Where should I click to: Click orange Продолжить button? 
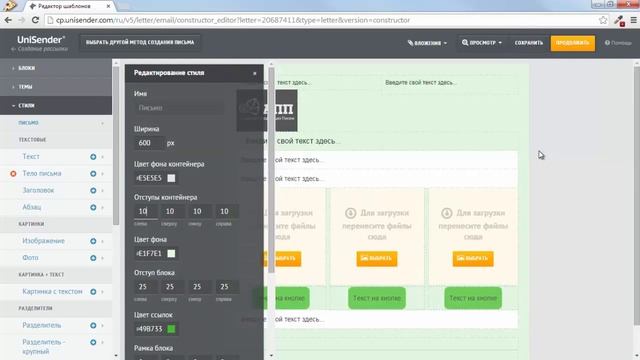(x=573, y=43)
